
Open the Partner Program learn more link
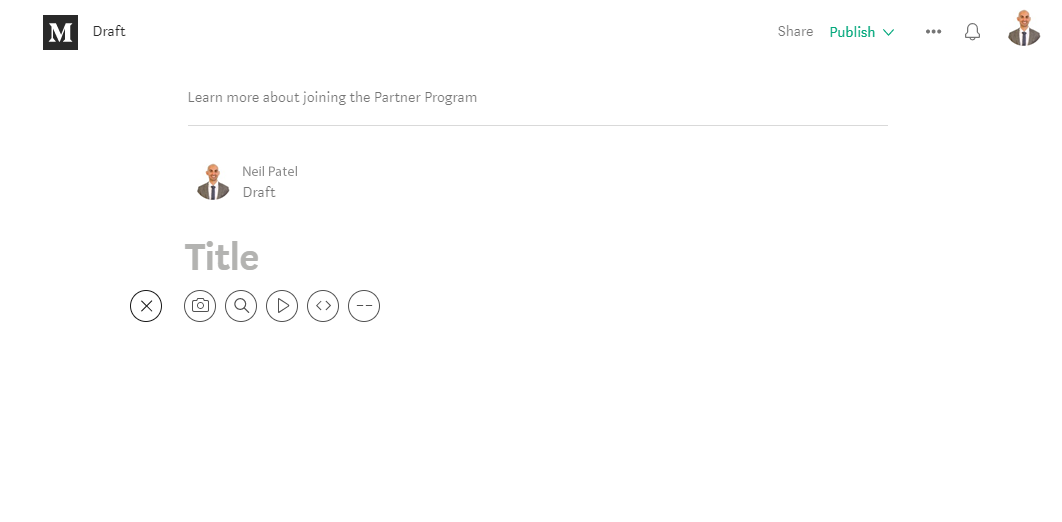click(x=332, y=97)
